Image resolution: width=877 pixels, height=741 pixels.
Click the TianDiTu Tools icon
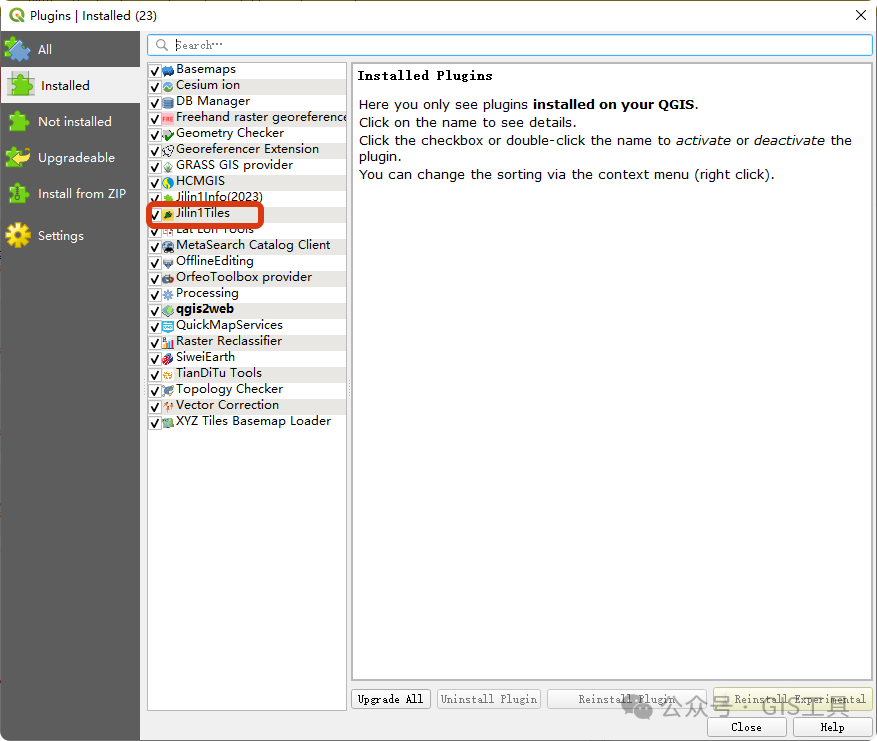168,375
